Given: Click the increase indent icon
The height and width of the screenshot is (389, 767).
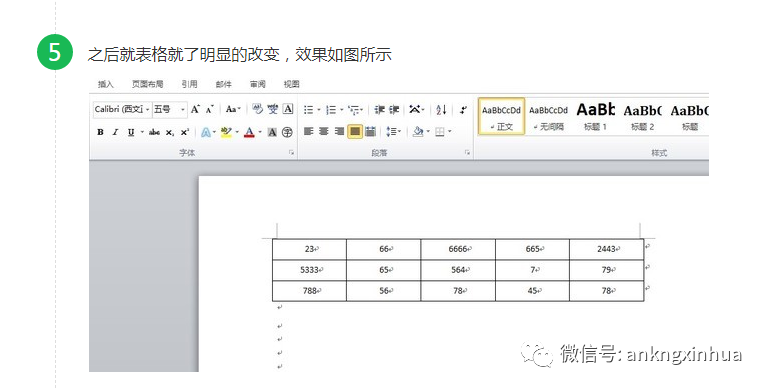Looking at the screenshot, I should (394, 110).
